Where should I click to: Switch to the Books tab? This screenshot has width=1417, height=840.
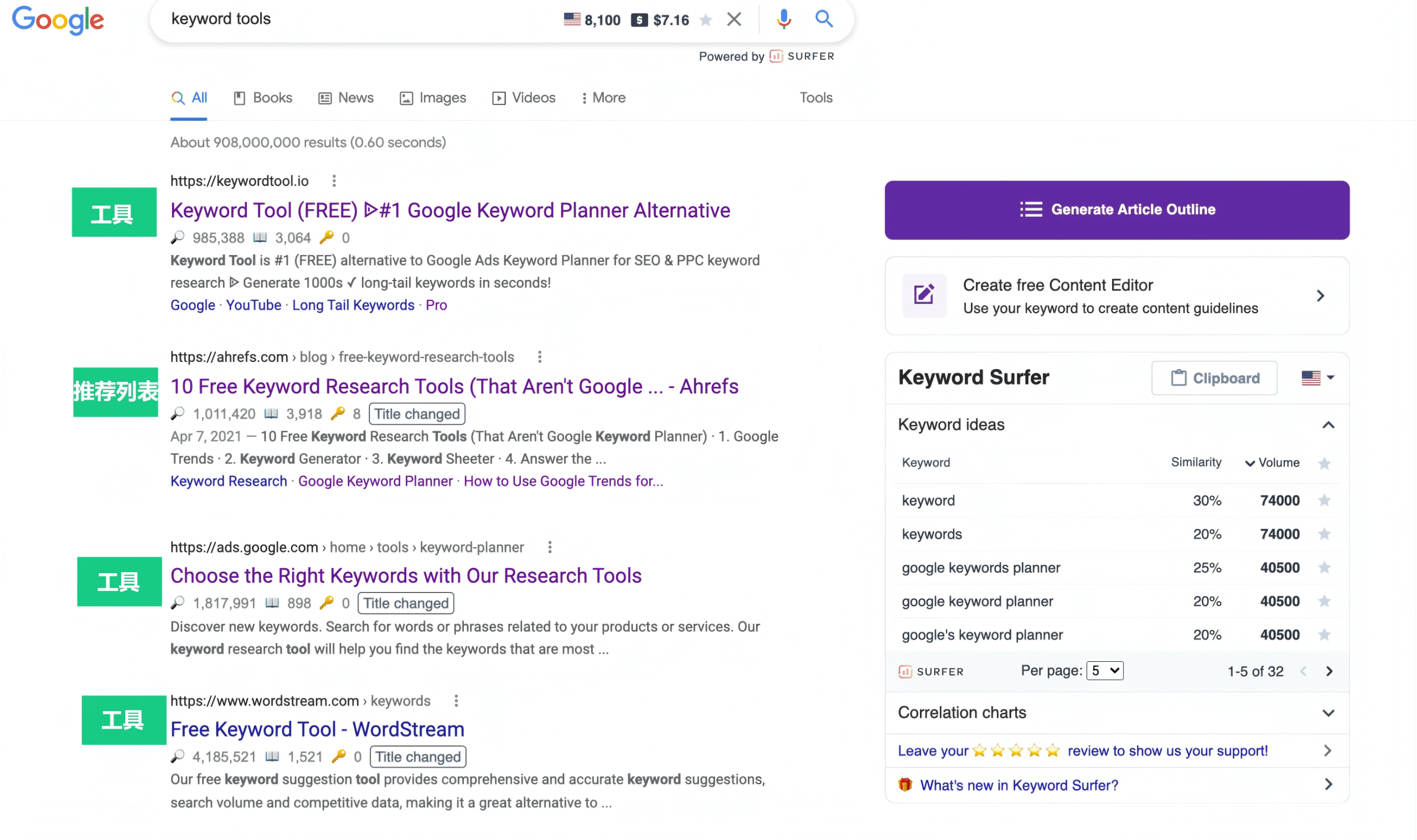click(x=263, y=98)
